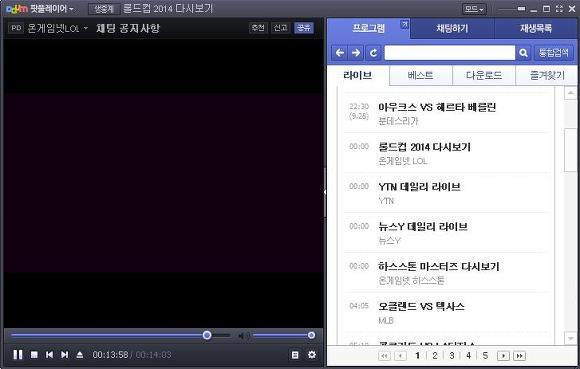Click the PD badge
Viewport: 580px width, 369px height.
click(16, 28)
